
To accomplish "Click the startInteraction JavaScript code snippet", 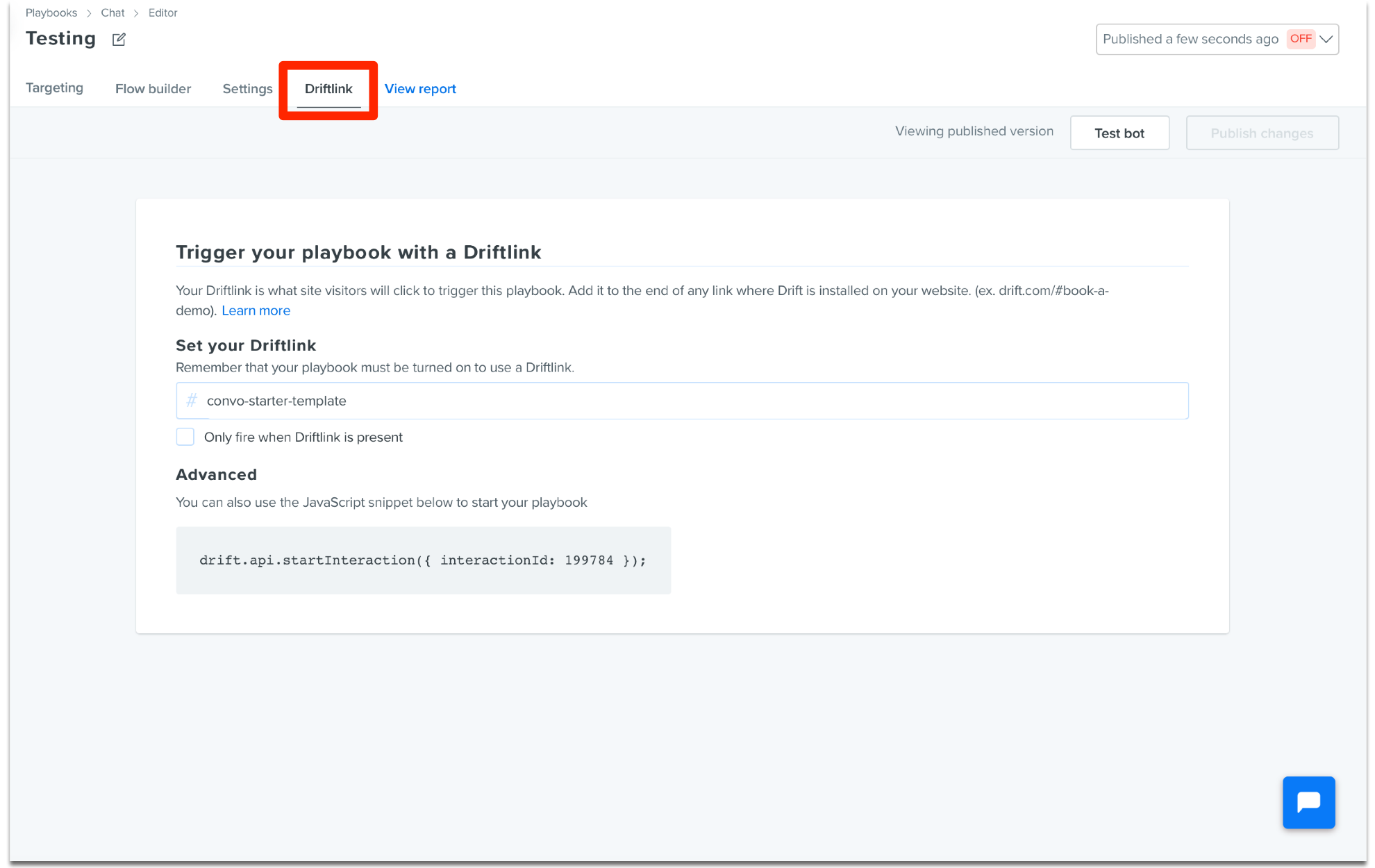I will (423, 560).
